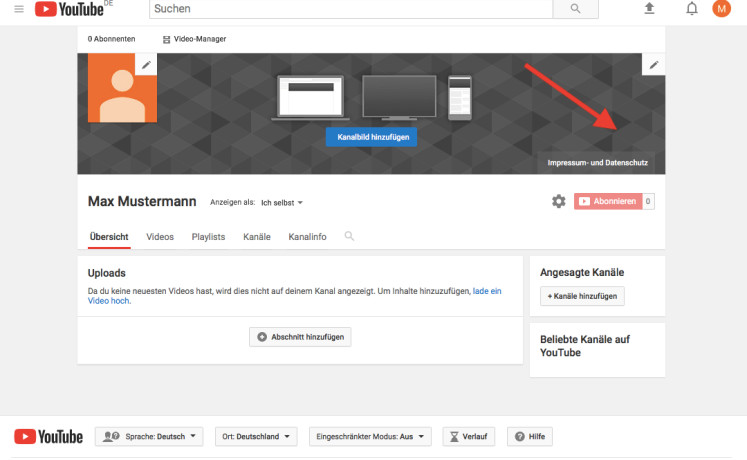
Task: Click the Verlauf history button
Action: pyautogui.click(x=469, y=436)
